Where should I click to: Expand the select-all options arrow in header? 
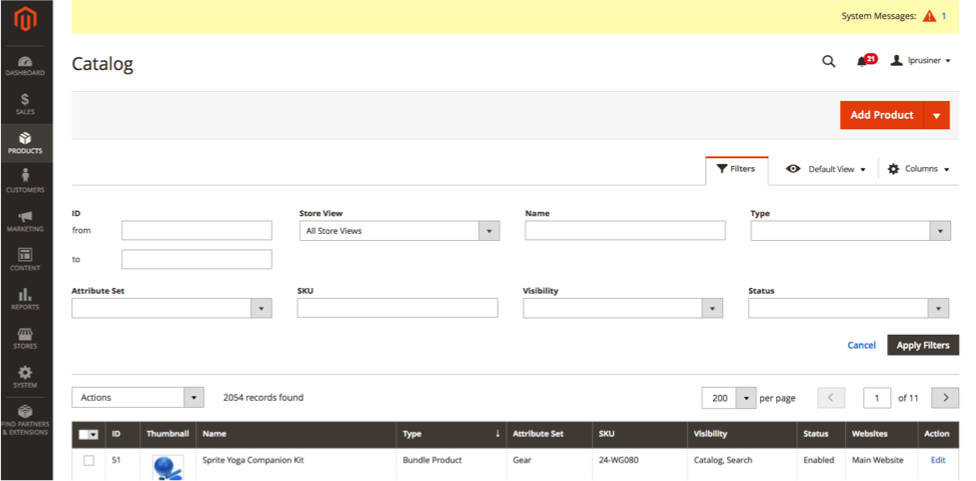[94, 434]
